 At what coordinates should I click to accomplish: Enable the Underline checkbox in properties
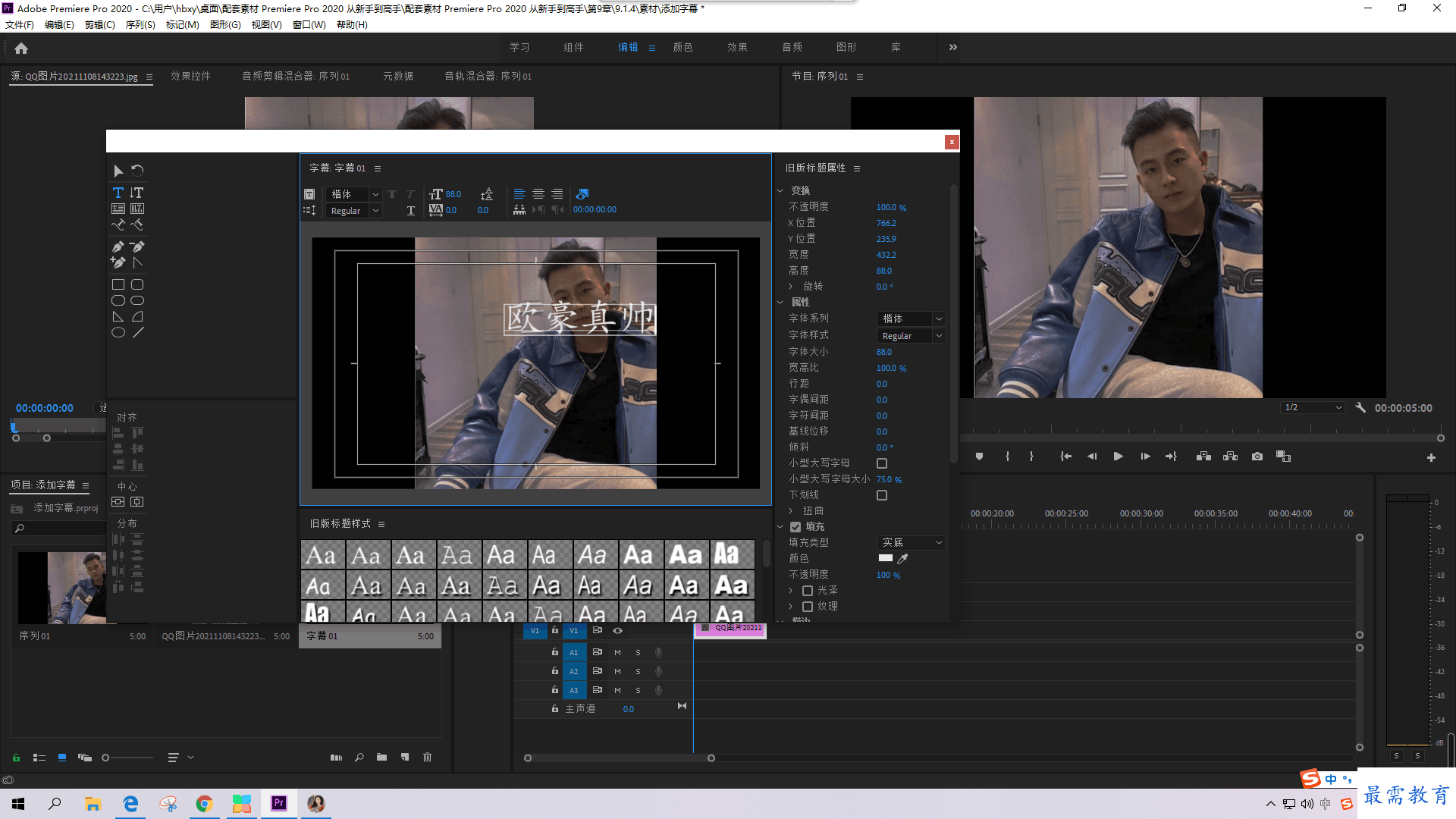[882, 495]
